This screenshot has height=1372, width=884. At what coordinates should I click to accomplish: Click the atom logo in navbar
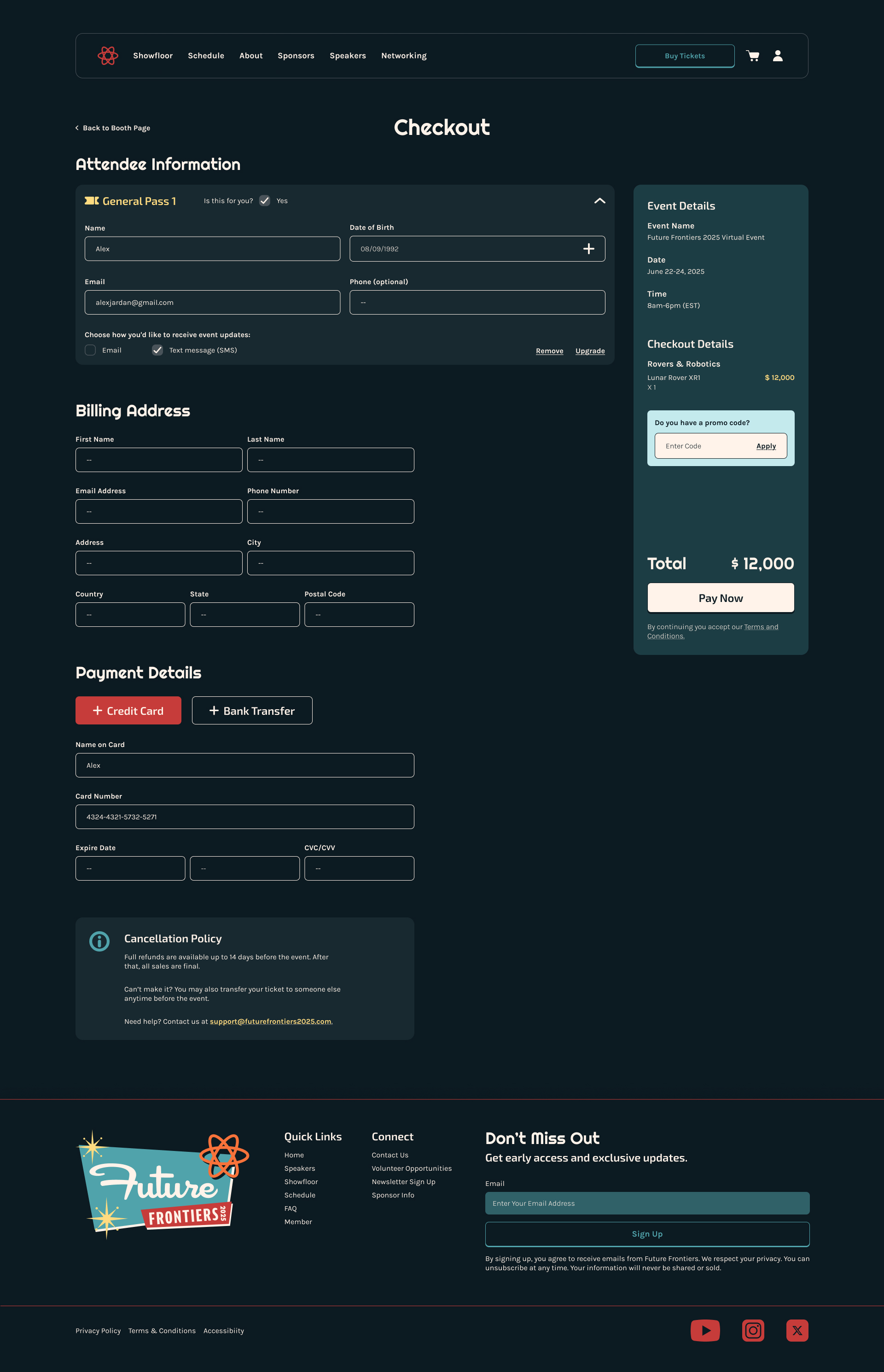point(107,56)
